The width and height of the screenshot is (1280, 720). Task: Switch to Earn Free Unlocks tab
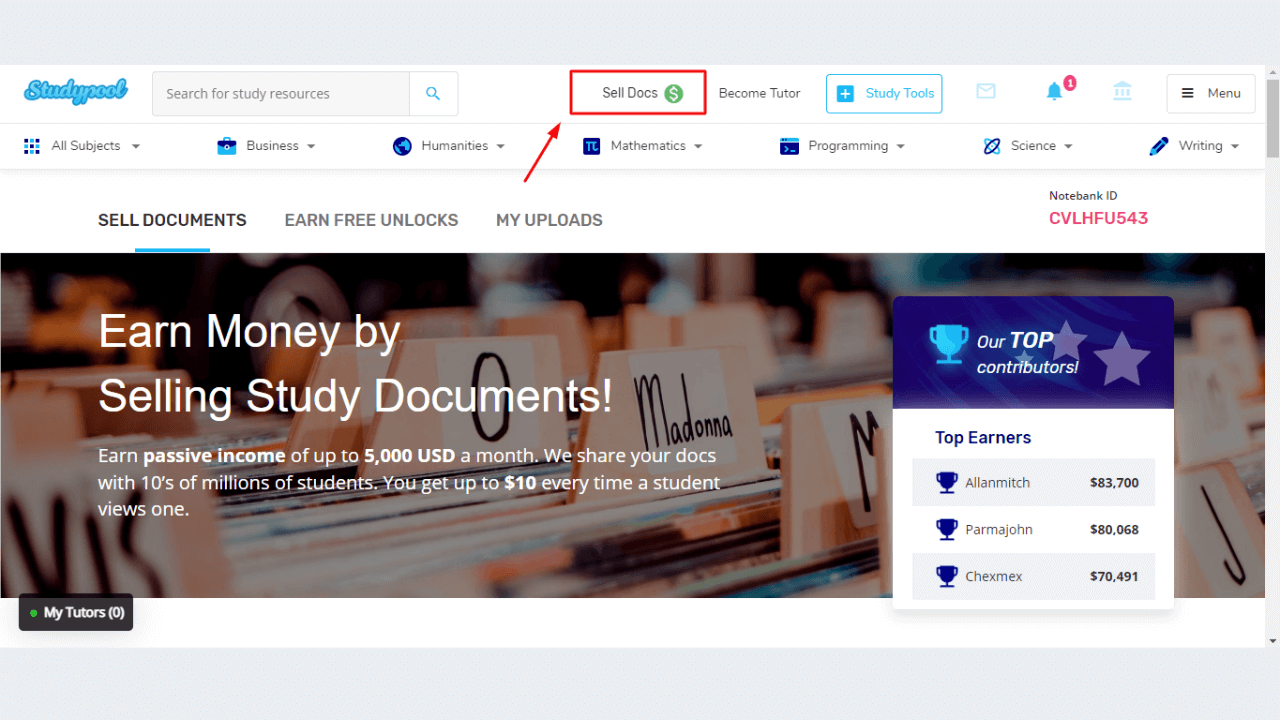coord(371,220)
